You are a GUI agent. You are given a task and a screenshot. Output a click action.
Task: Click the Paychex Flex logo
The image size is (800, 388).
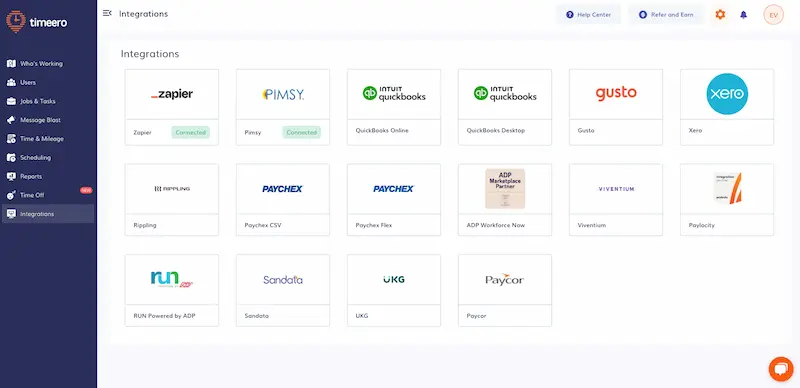[394, 189]
